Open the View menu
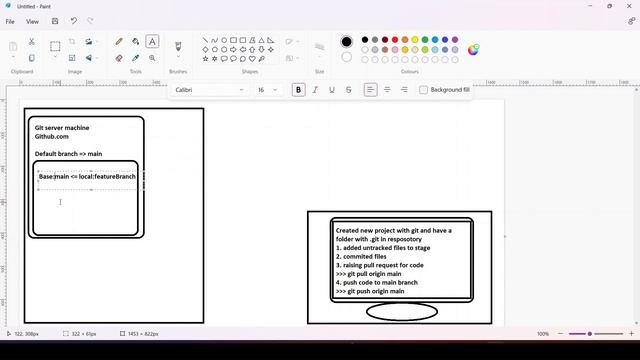This screenshot has height=360, width=640. (x=32, y=21)
